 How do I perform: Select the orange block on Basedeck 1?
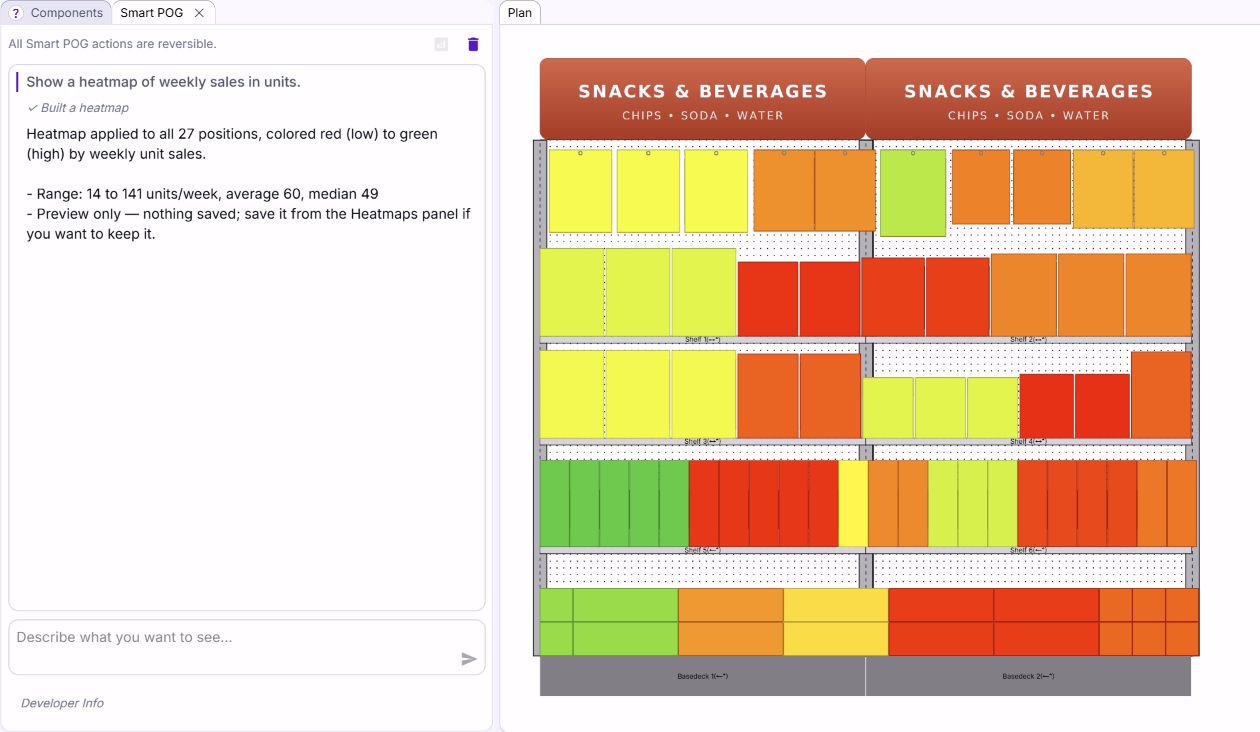point(730,622)
